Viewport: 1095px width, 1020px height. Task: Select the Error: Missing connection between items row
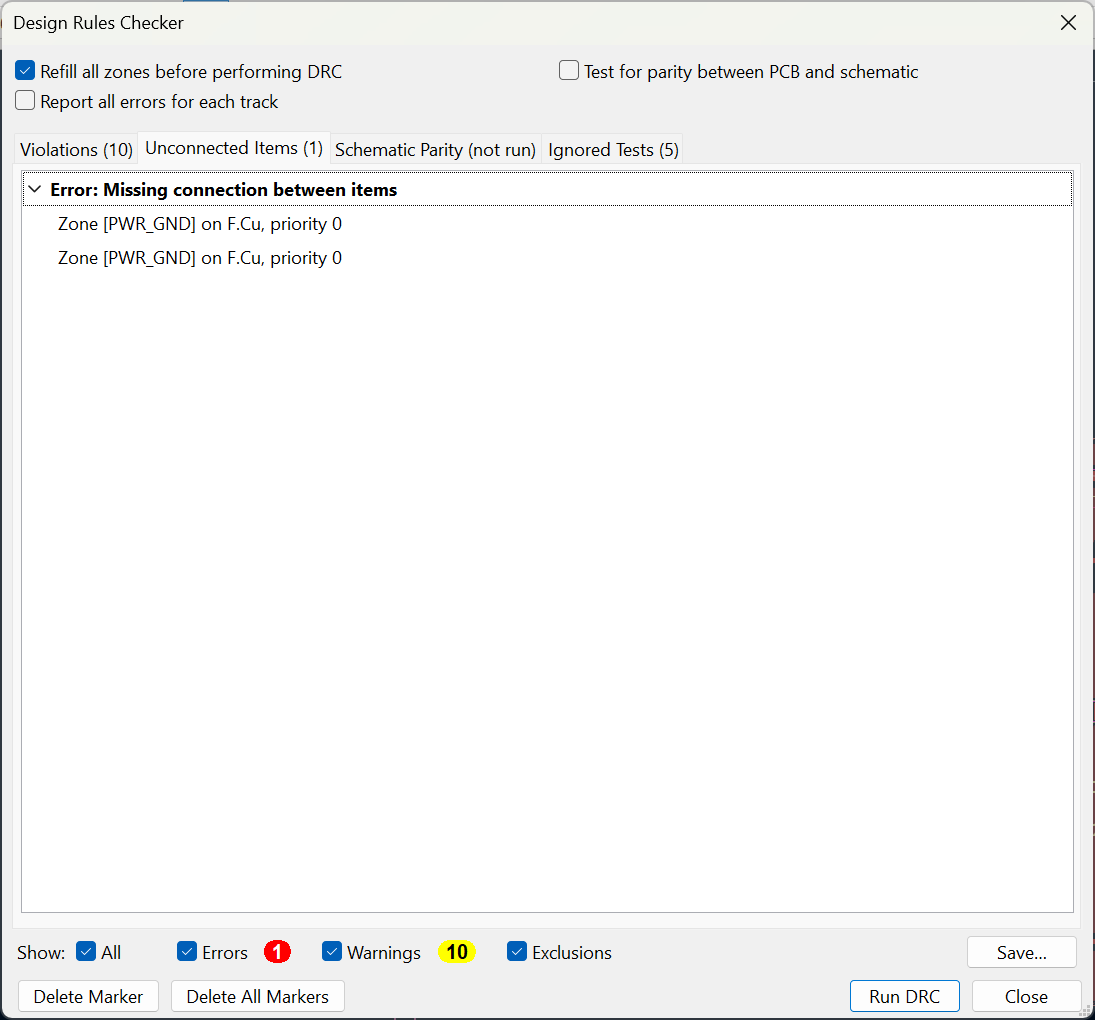point(548,189)
